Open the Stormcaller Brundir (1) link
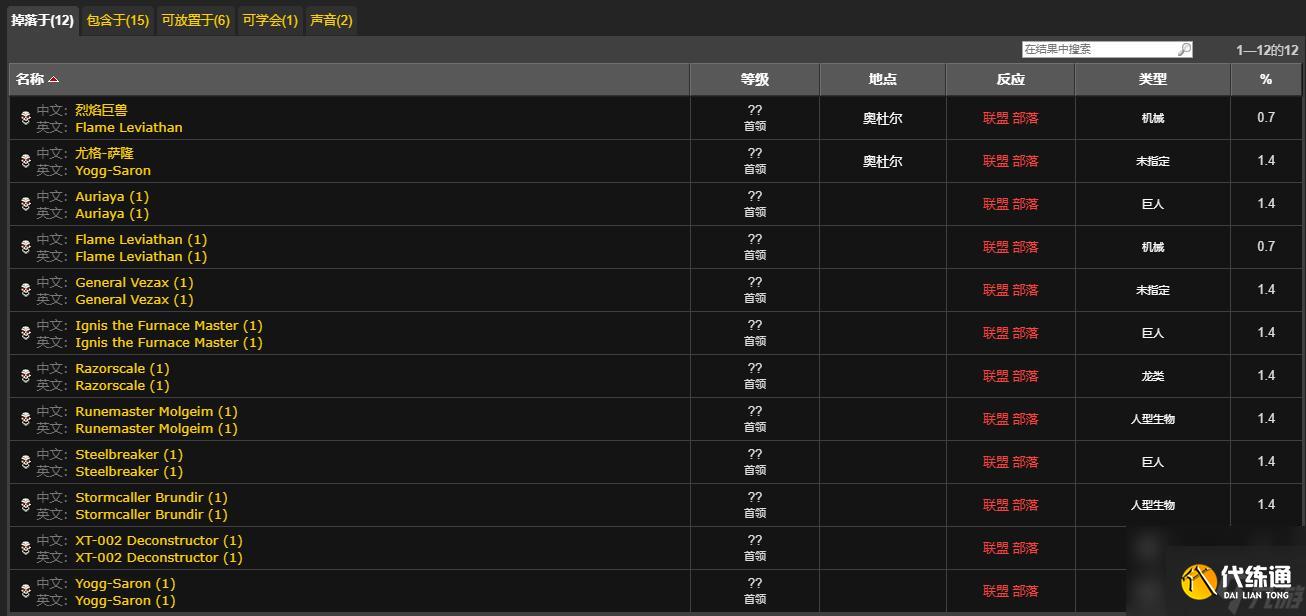Image resolution: width=1306 pixels, height=616 pixels. 151,497
